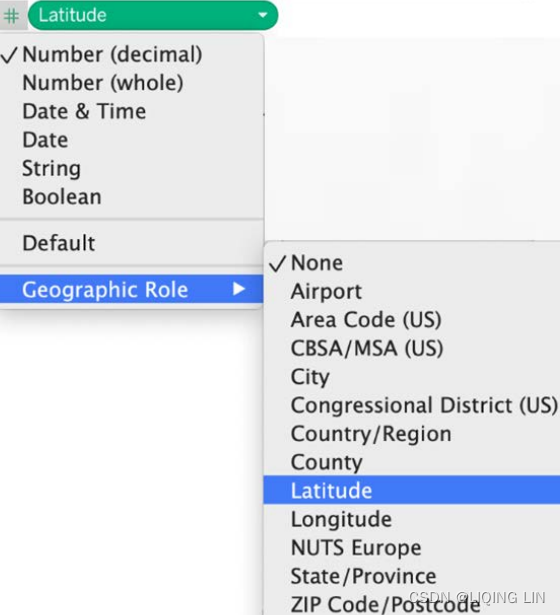
Task: Select County geographic role
Action: pos(412,462)
